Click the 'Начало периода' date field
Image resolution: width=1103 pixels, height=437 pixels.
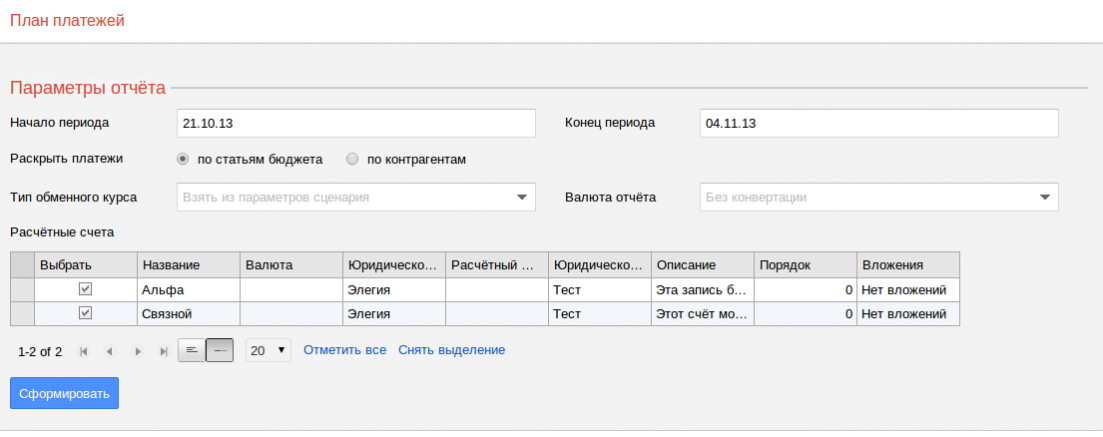356,123
